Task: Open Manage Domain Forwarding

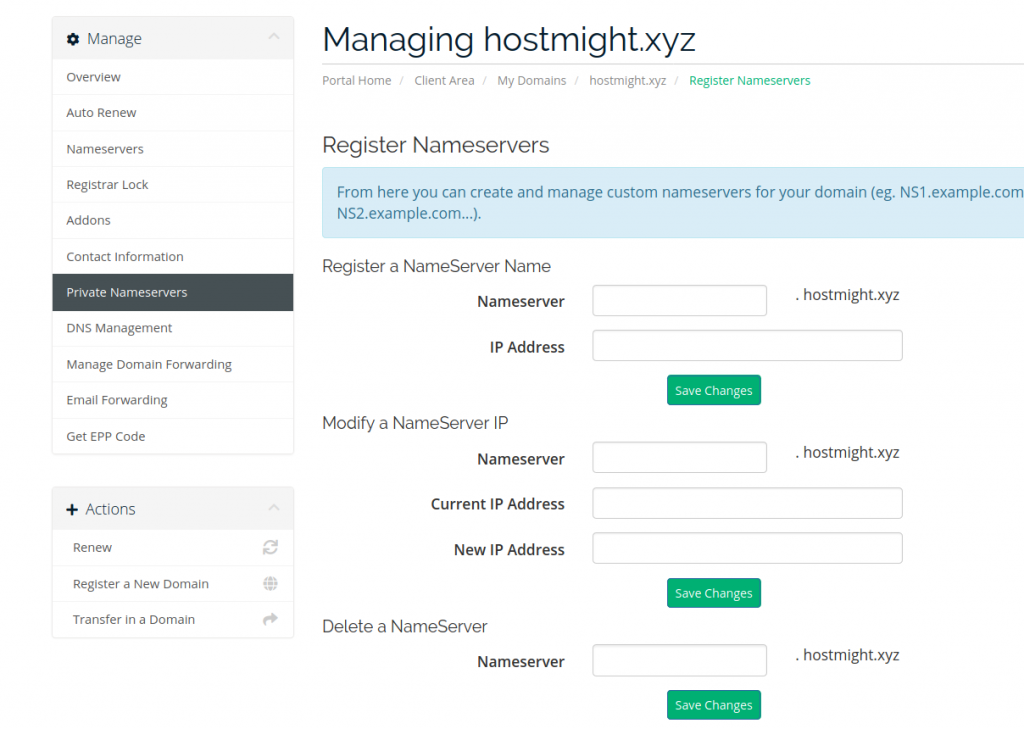Action: tap(172, 364)
